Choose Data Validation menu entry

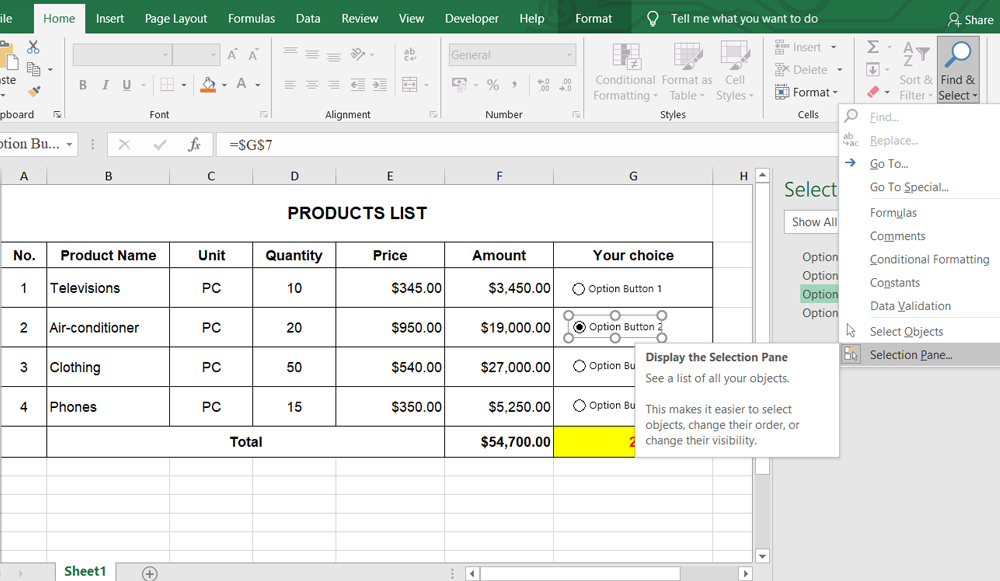pos(920,305)
